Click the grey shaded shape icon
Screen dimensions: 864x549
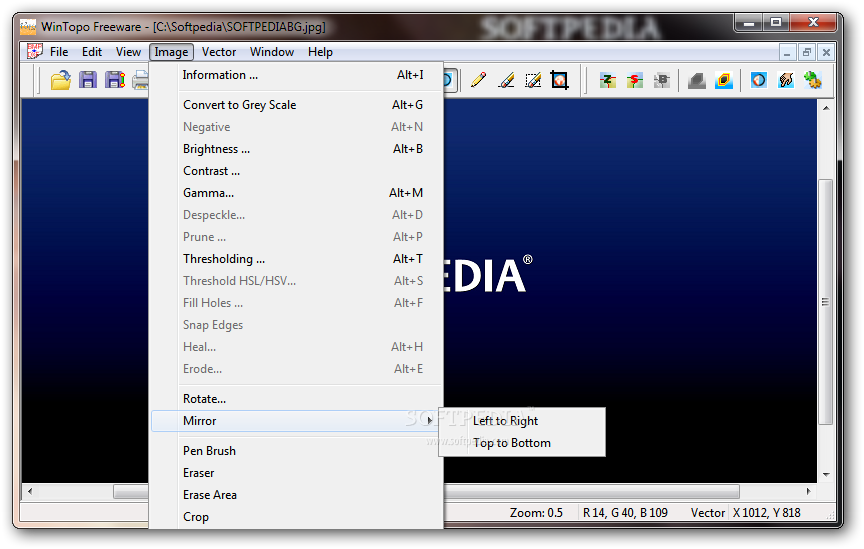(x=697, y=80)
